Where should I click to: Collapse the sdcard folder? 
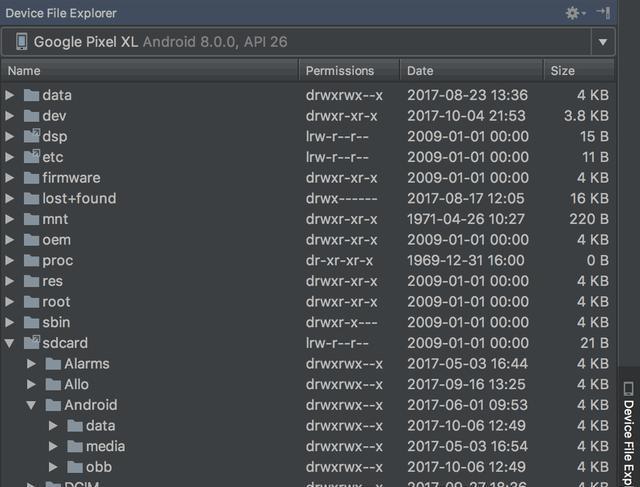pyautogui.click(x=9, y=343)
